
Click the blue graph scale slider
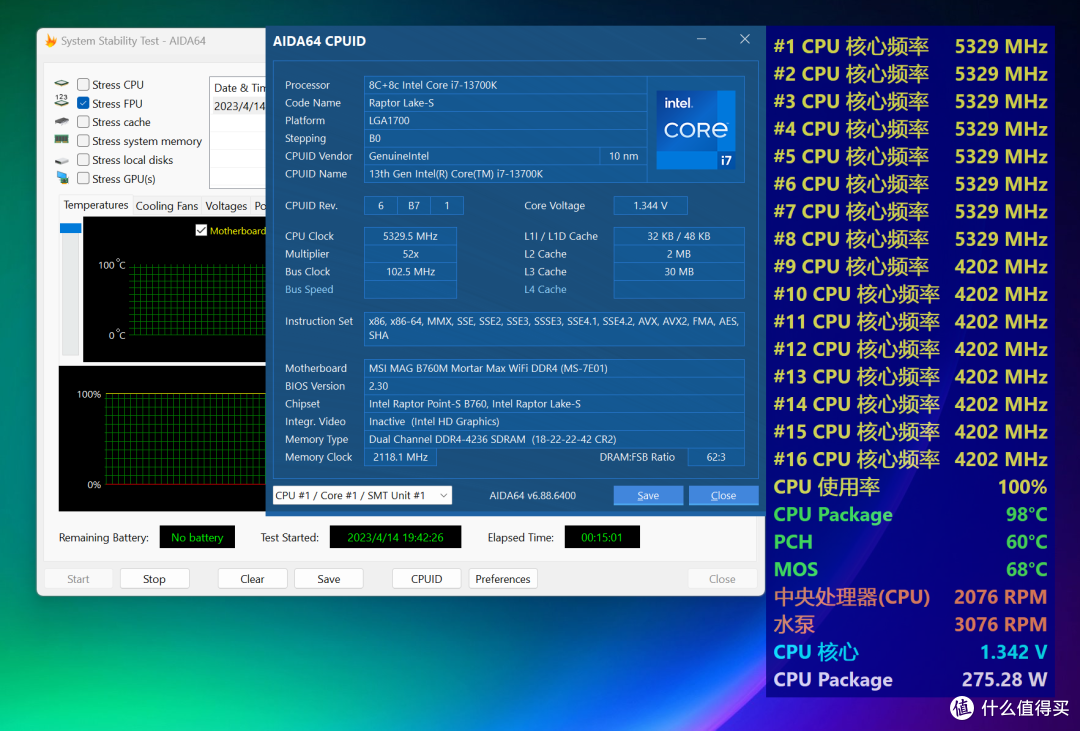(70, 228)
